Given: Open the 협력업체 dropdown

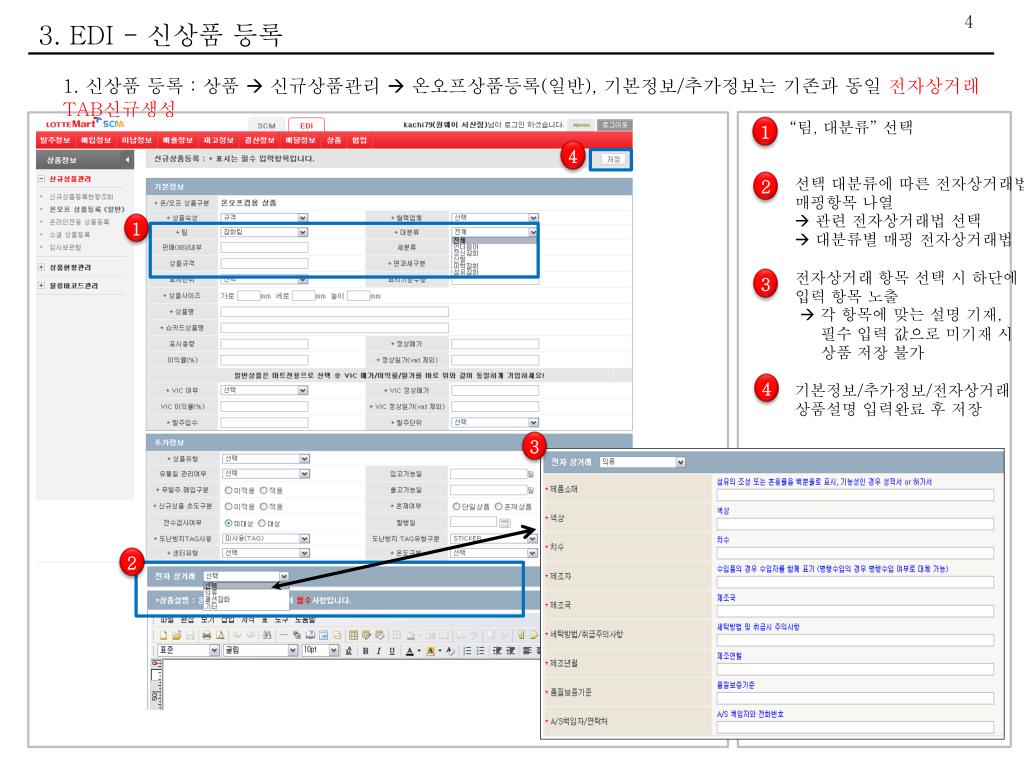Looking at the screenshot, I should pyautogui.click(x=494, y=217).
